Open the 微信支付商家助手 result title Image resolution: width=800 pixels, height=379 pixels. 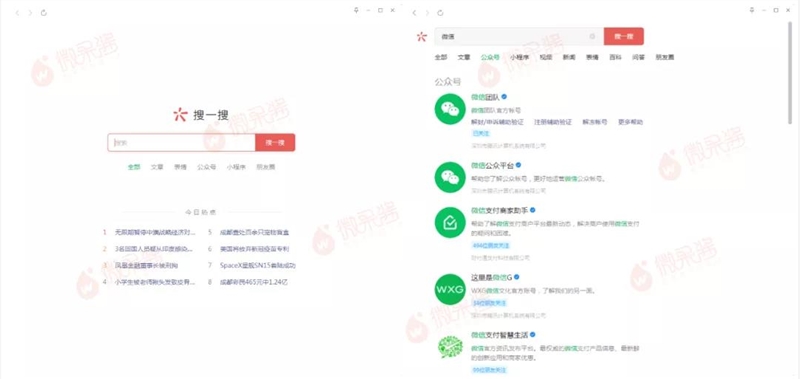(x=499, y=210)
